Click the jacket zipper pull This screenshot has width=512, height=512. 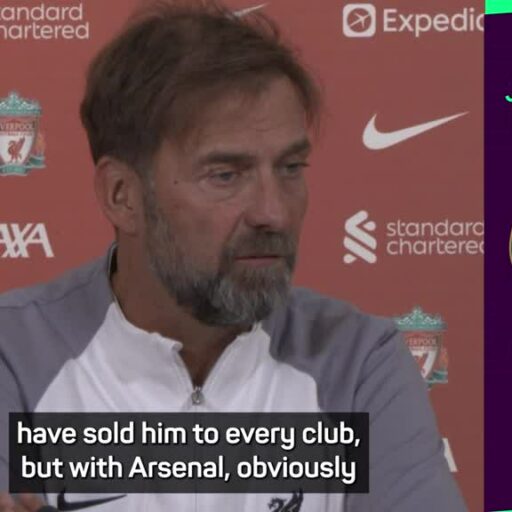pos(197,396)
